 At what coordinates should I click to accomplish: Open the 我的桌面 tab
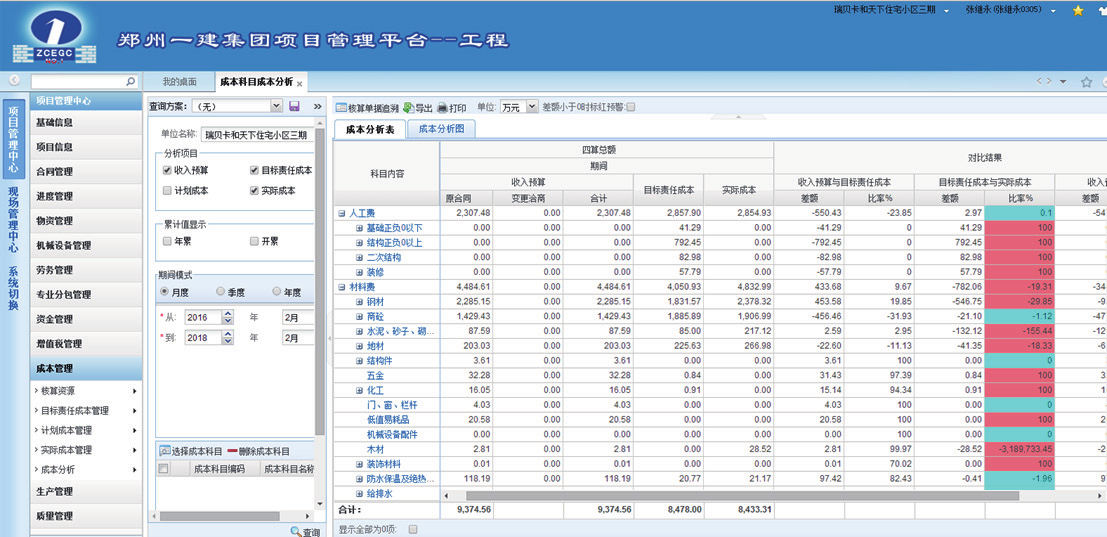(x=180, y=82)
